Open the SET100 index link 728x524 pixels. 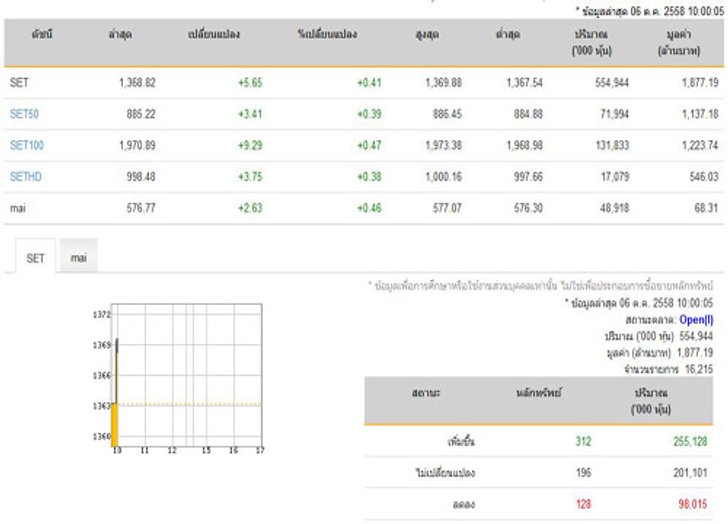27,145
